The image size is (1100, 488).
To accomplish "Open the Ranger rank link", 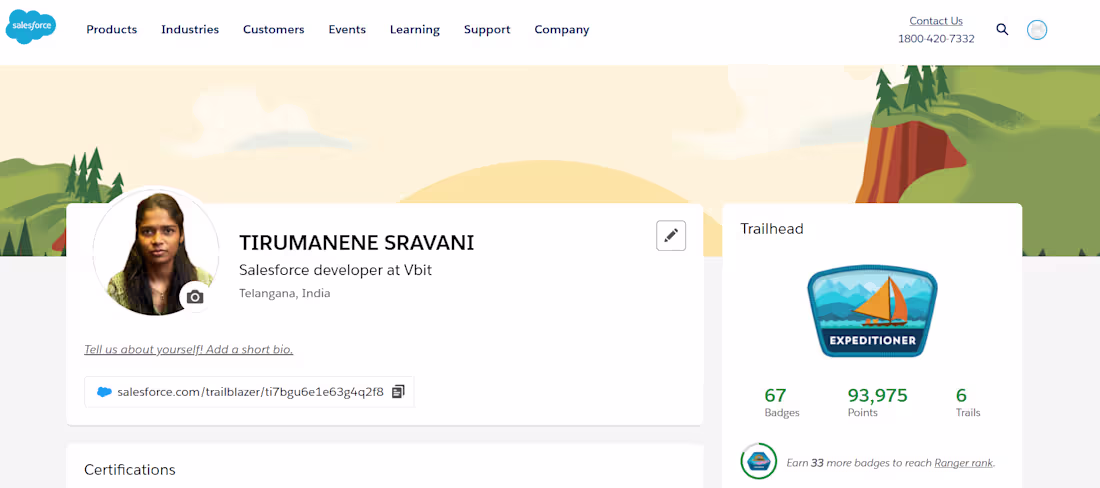I will (964, 463).
